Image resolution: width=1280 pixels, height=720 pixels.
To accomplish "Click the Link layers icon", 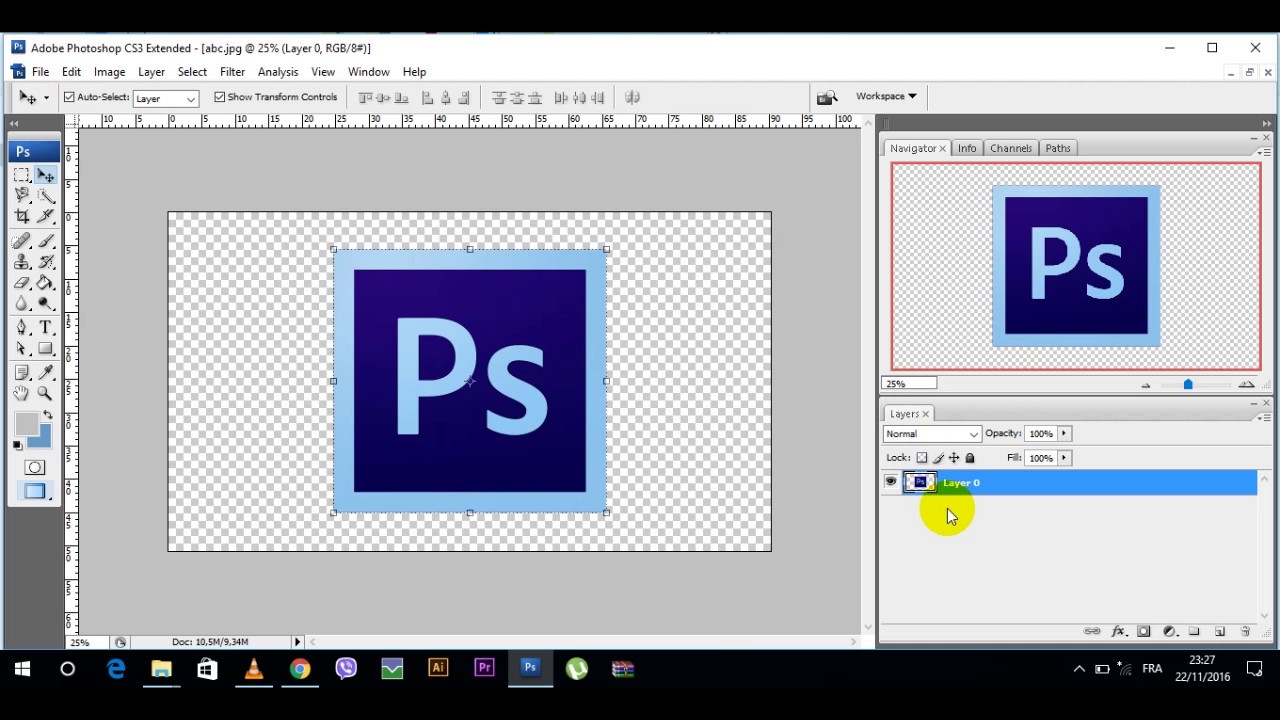I will 1092,632.
